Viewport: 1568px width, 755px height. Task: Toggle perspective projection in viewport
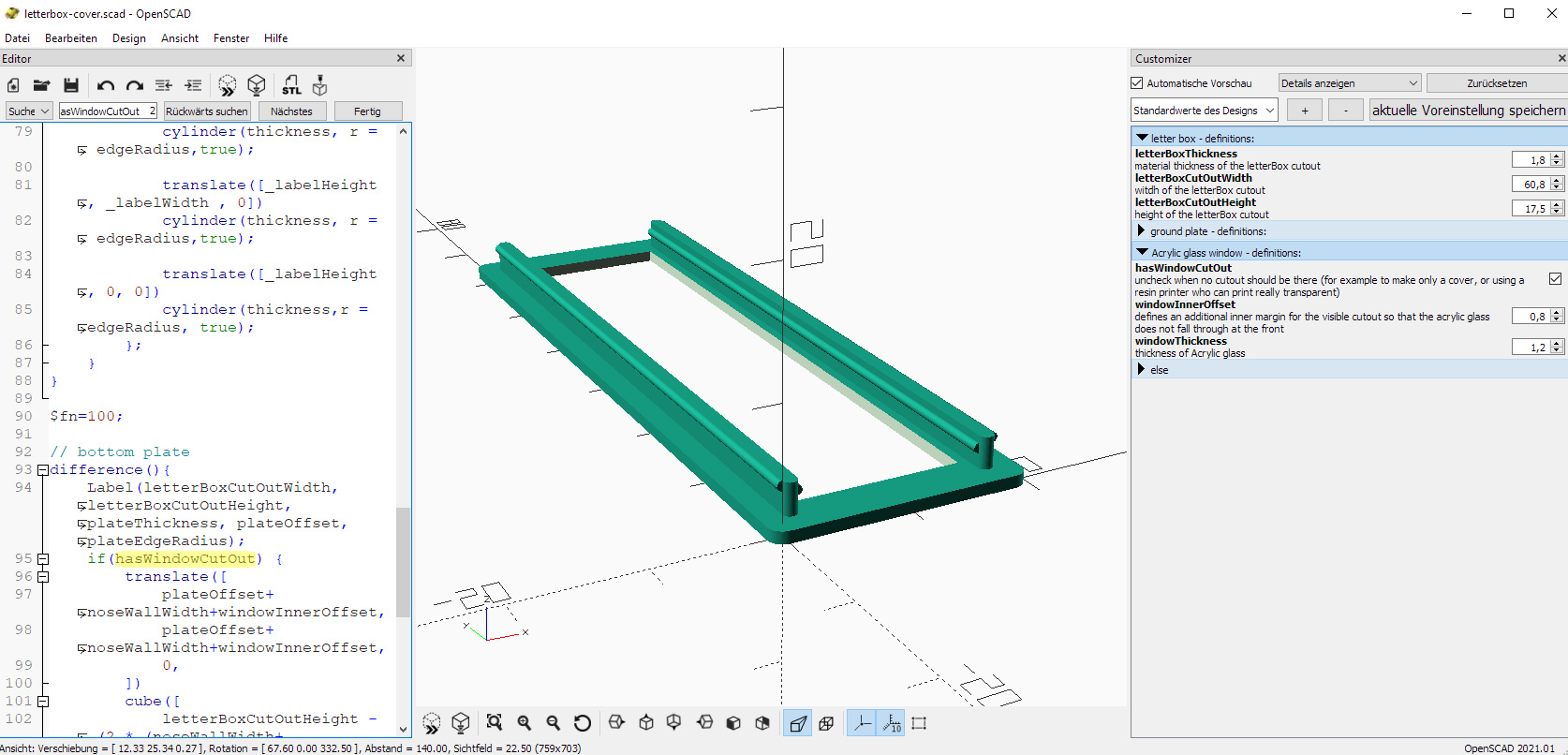[x=797, y=722]
